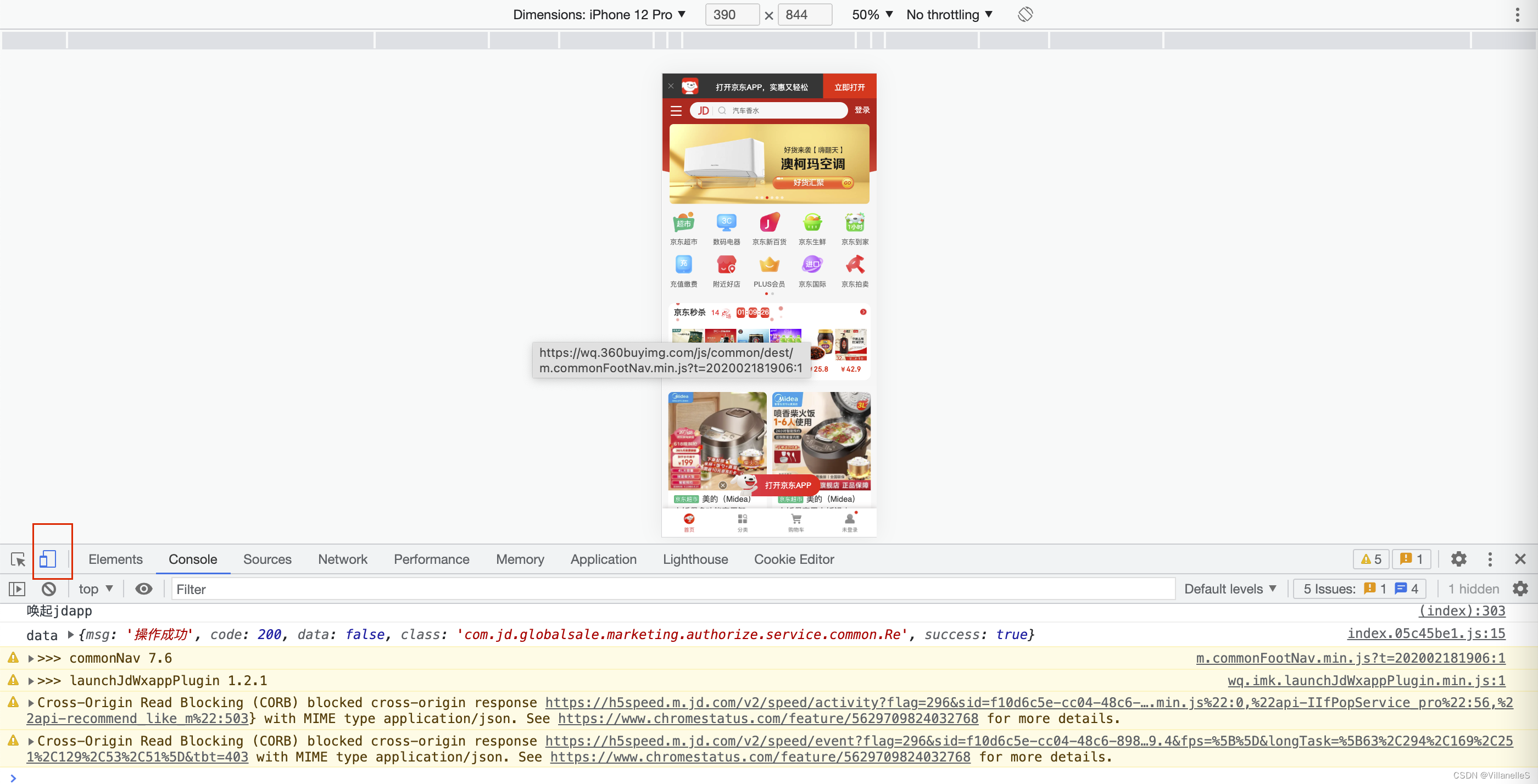The image size is (1538, 784).
Task: Tap the 分类 bottom nav icon
Action: [x=742, y=522]
